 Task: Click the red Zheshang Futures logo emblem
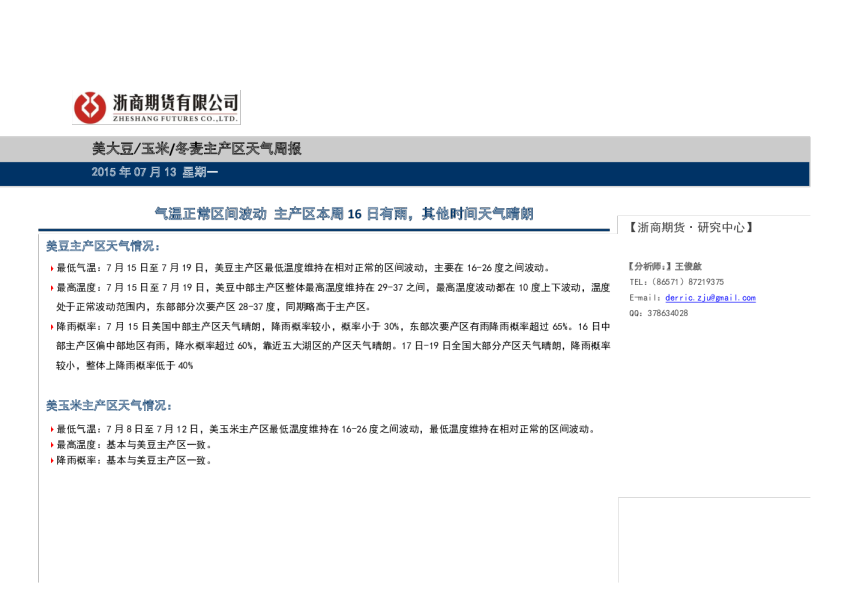(x=91, y=107)
